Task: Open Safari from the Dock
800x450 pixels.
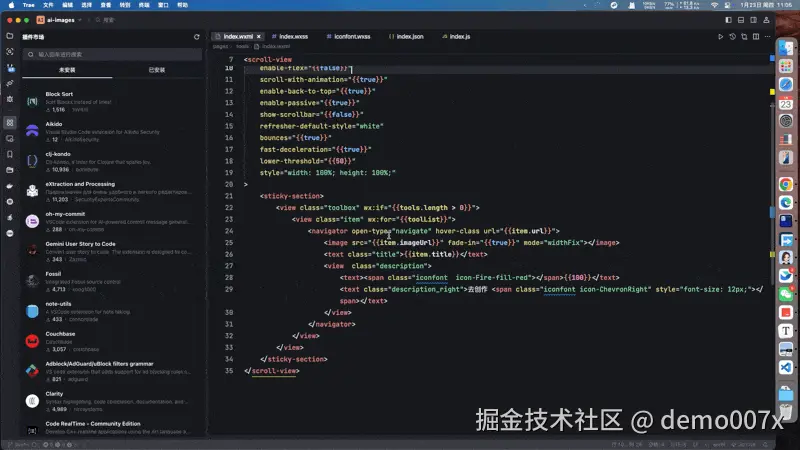Action: pyautogui.click(x=786, y=85)
